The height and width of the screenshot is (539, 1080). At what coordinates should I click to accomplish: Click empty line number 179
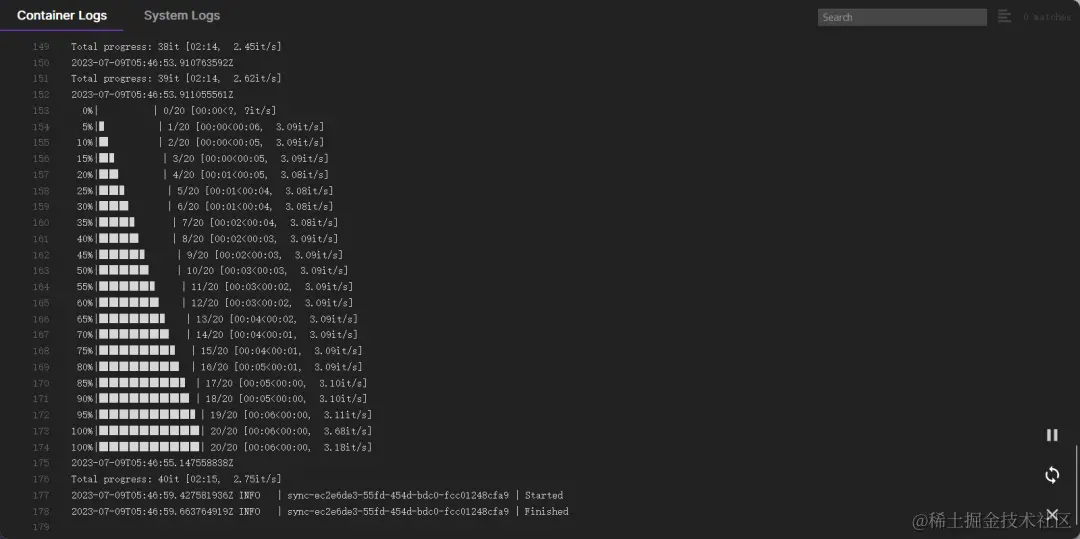(x=41, y=527)
